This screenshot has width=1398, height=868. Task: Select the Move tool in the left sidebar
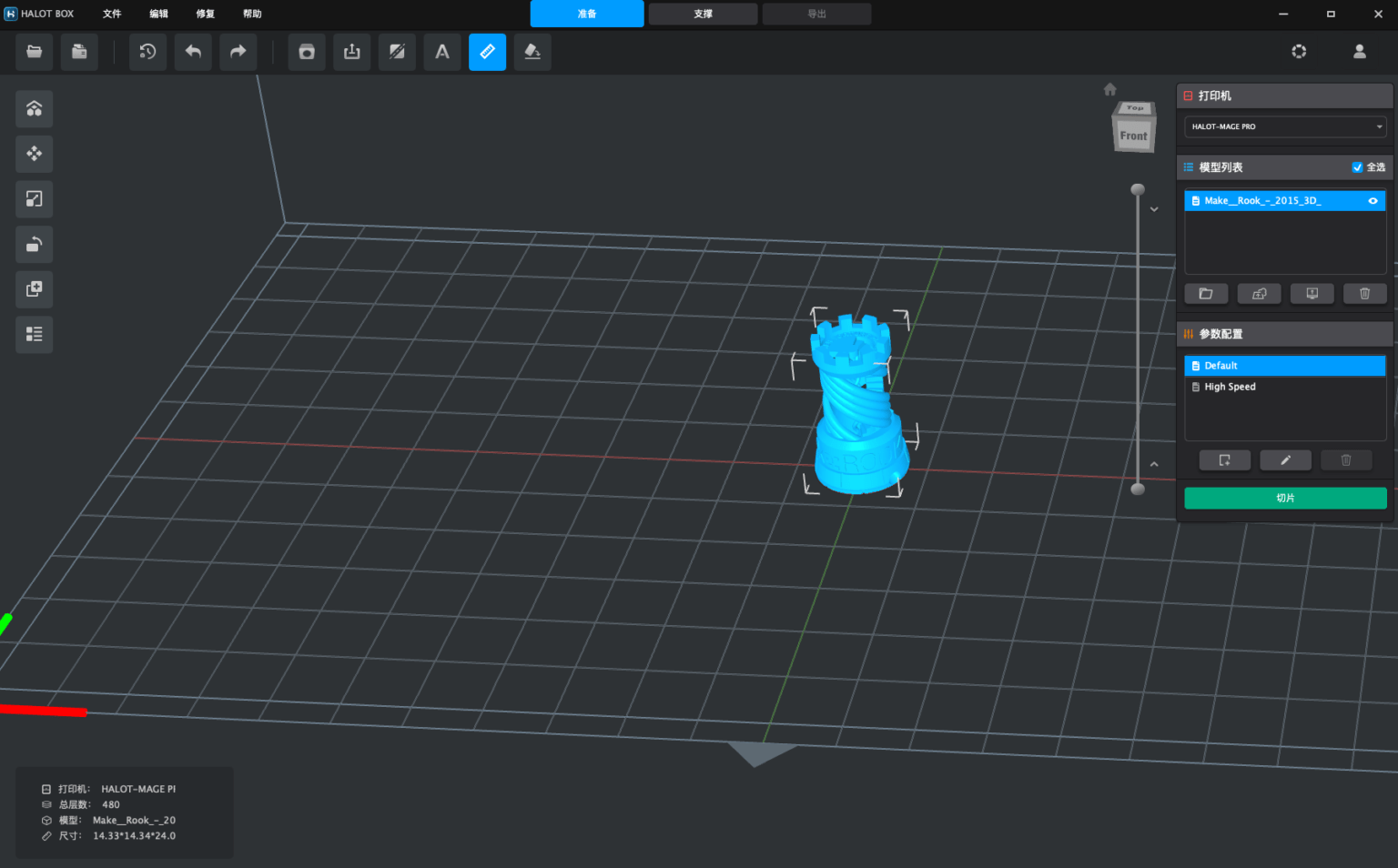coord(34,154)
